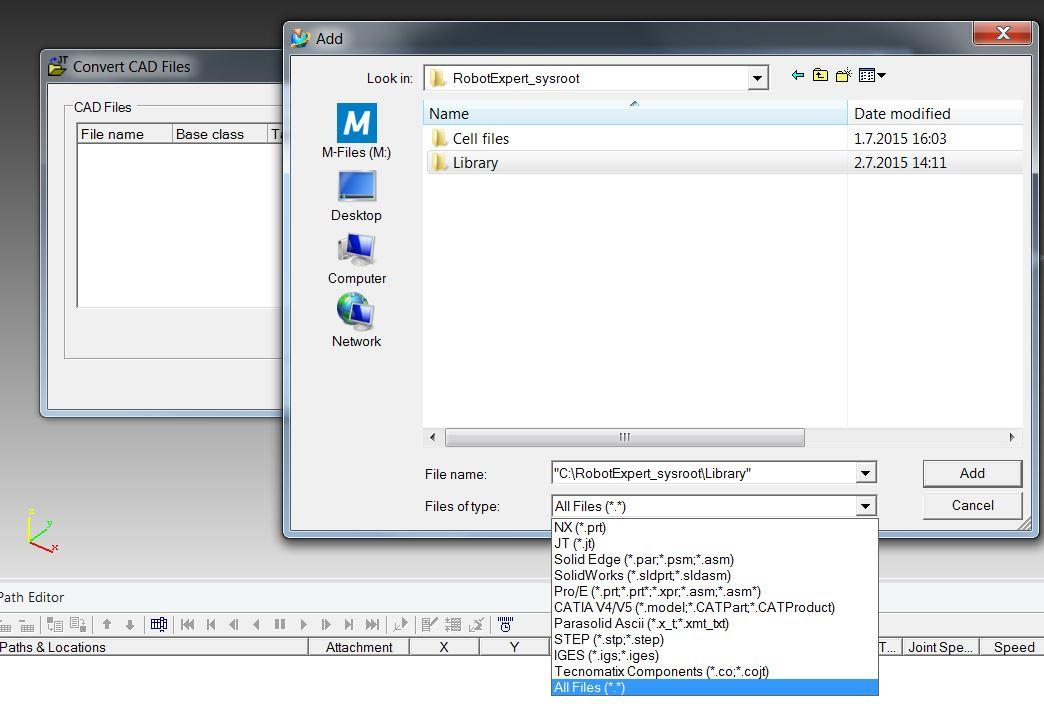Jump simulation to end in Path Editor

coord(372,624)
